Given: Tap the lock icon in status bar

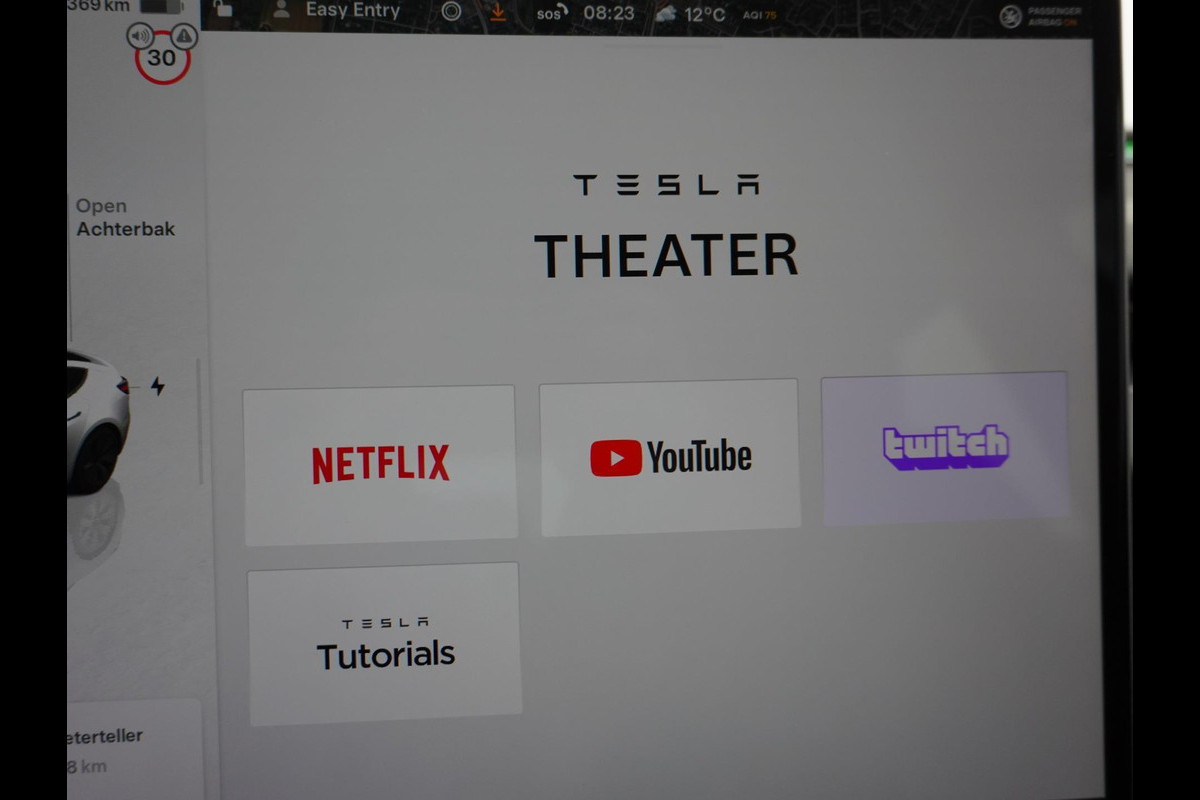Looking at the screenshot, I should pyautogui.click(x=223, y=10).
